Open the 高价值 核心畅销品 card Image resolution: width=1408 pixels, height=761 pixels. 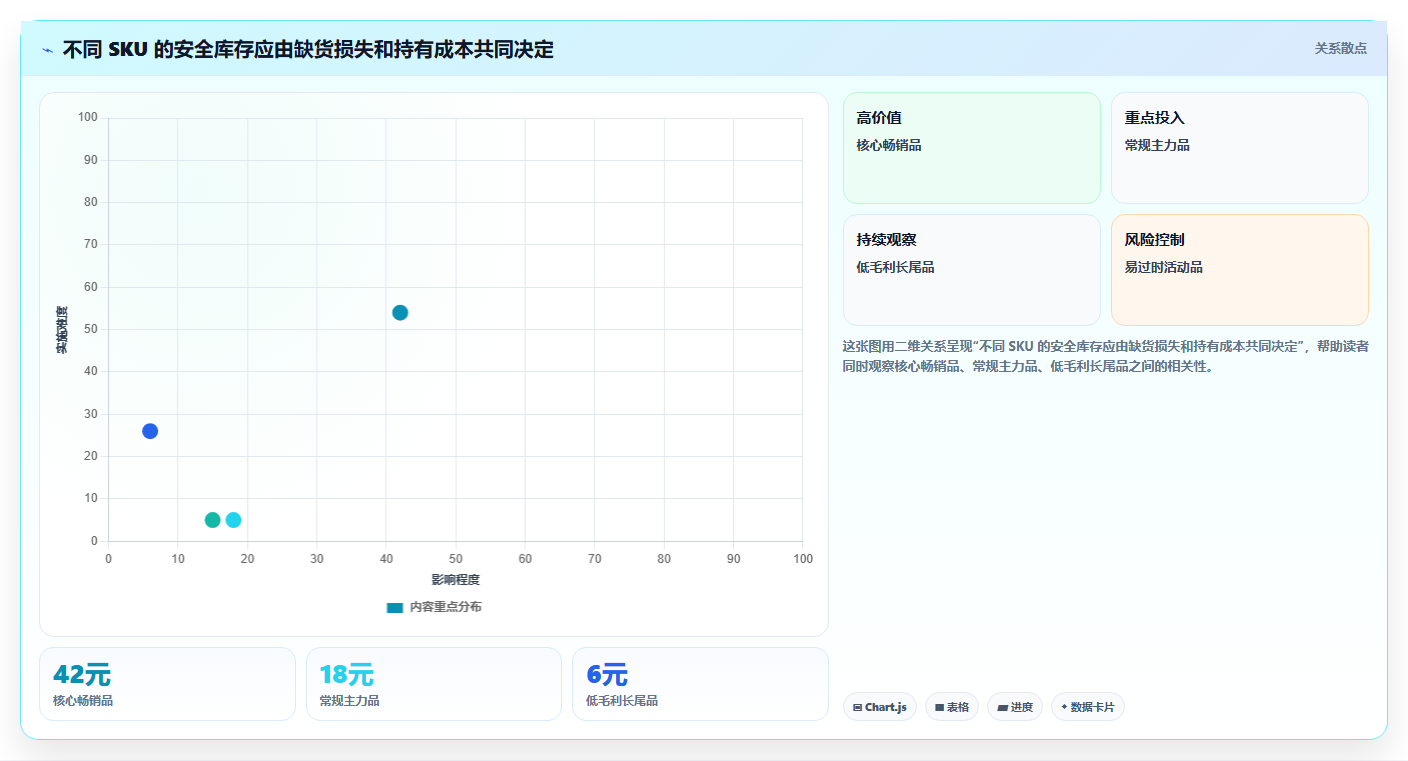[x=971, y=148]
